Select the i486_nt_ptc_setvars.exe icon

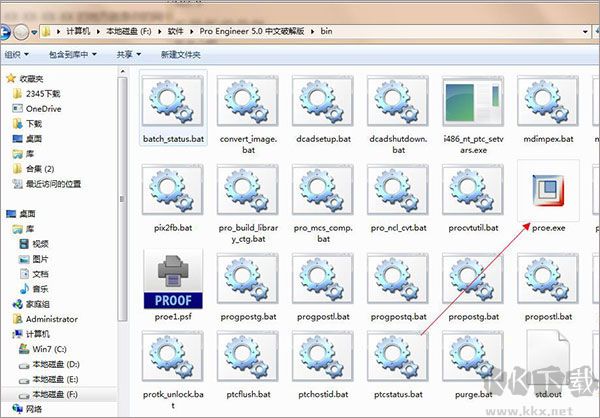(473, 101)
